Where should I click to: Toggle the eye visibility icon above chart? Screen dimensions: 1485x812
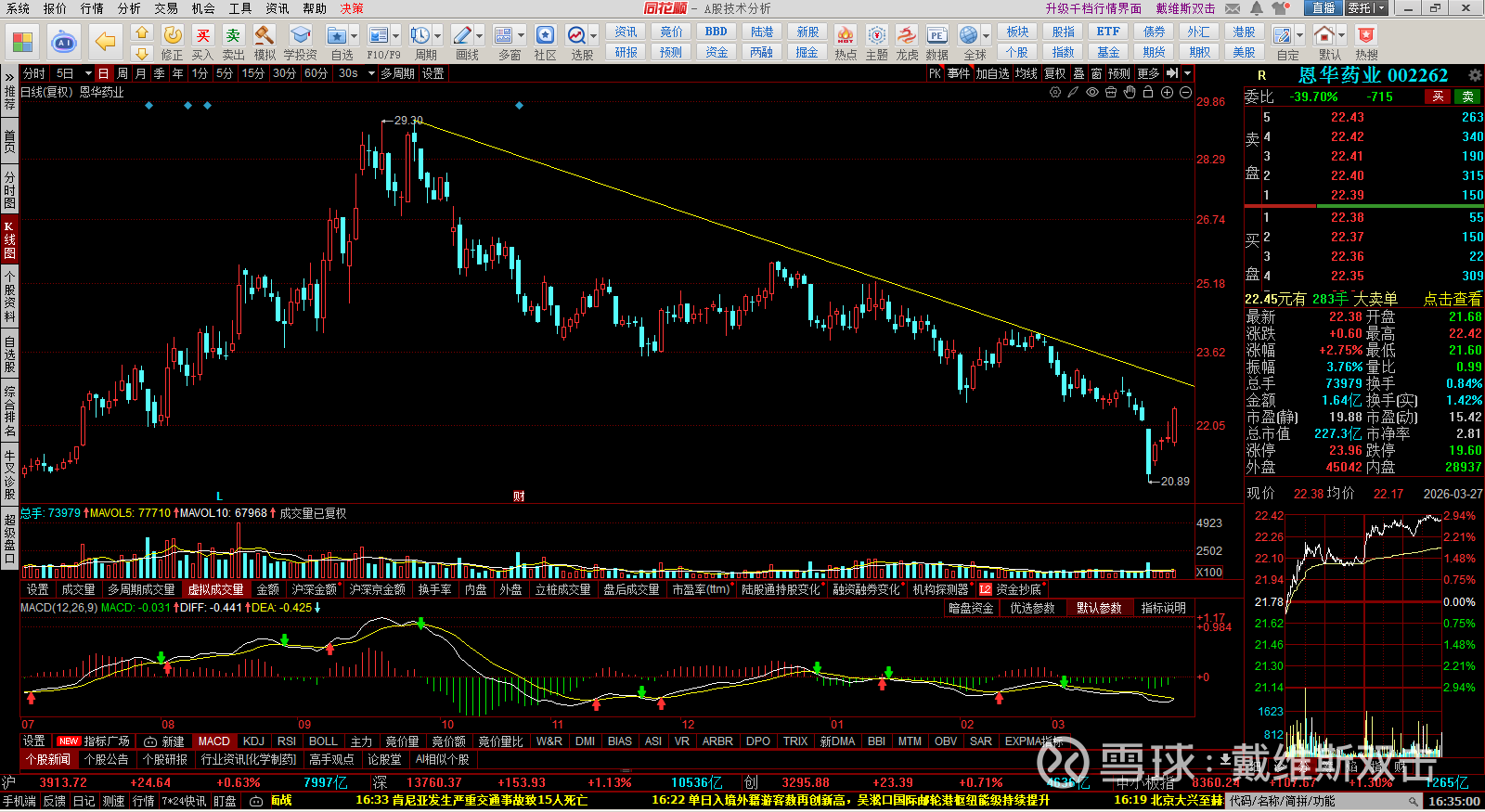point(1092,93)
